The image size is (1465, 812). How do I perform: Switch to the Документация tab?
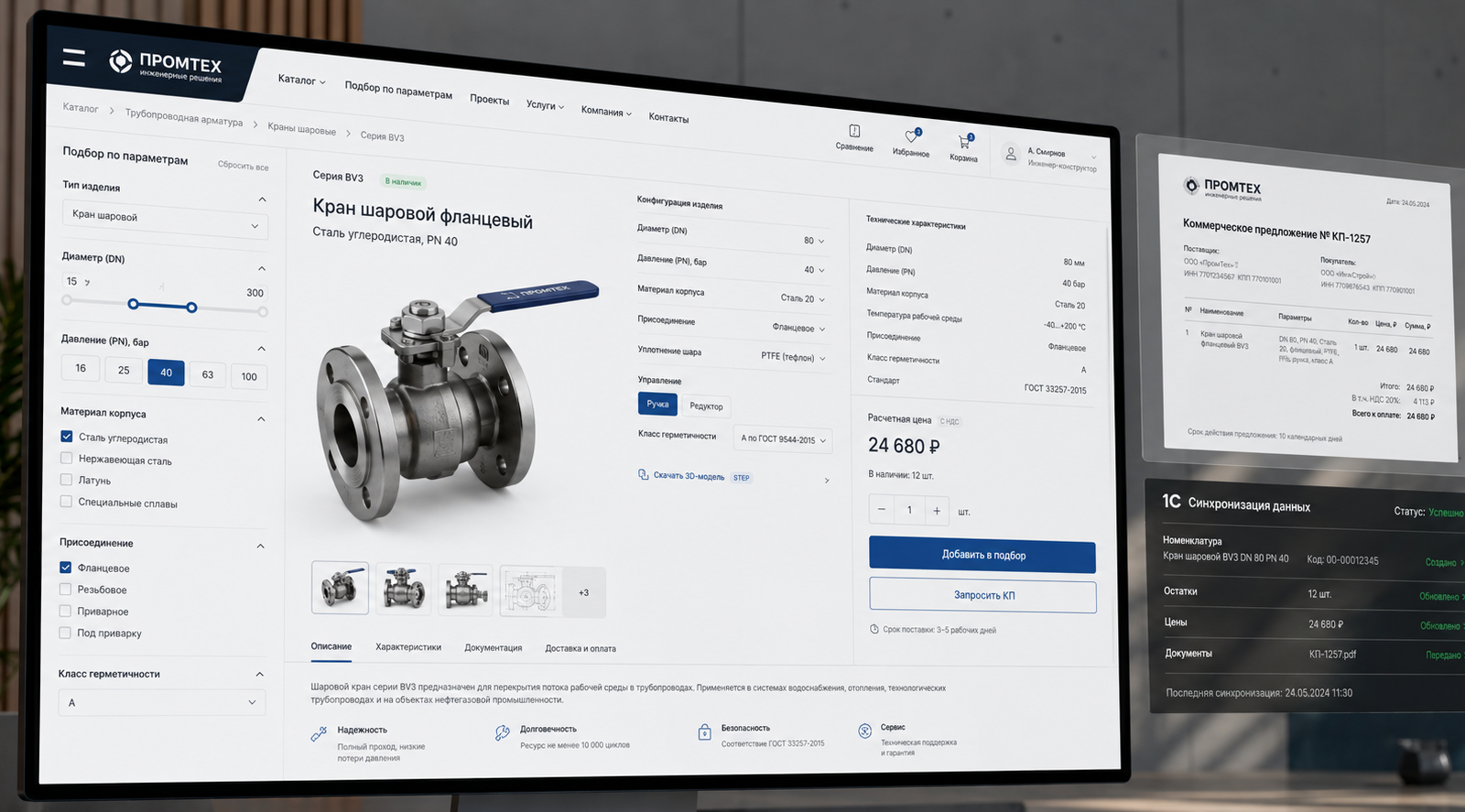click(494, 647)
